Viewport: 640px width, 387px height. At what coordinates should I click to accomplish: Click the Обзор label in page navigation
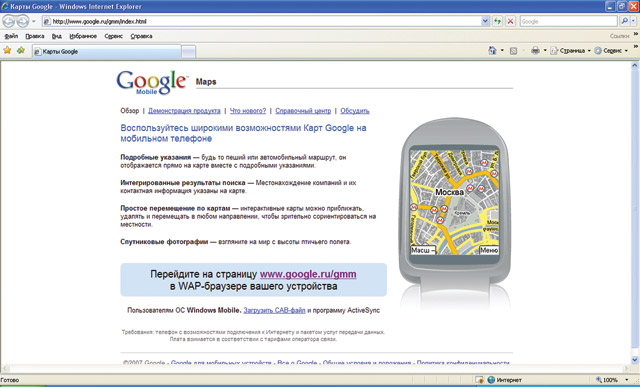[129, 111]
